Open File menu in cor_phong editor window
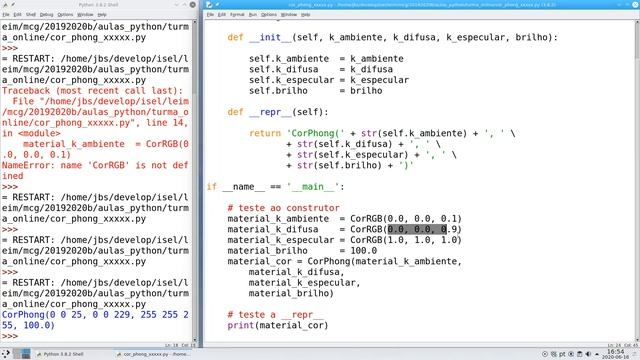The height and width of the screenshot is (360, 640). pos(210,15)
